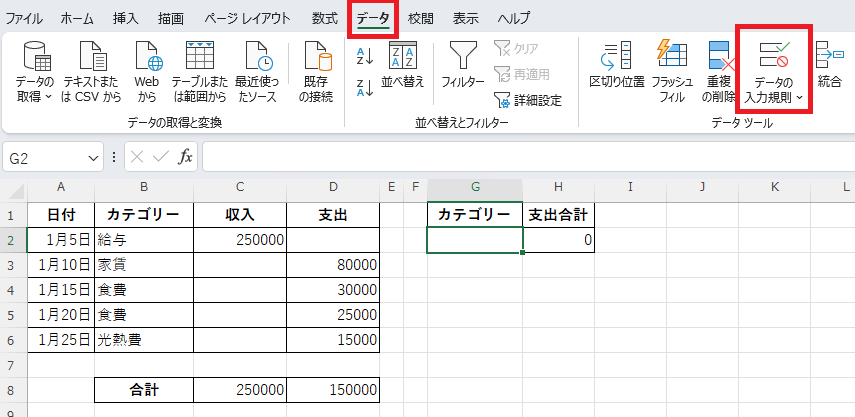
Task: Click the Webから data import icon
Action: [x=147, y=60]
